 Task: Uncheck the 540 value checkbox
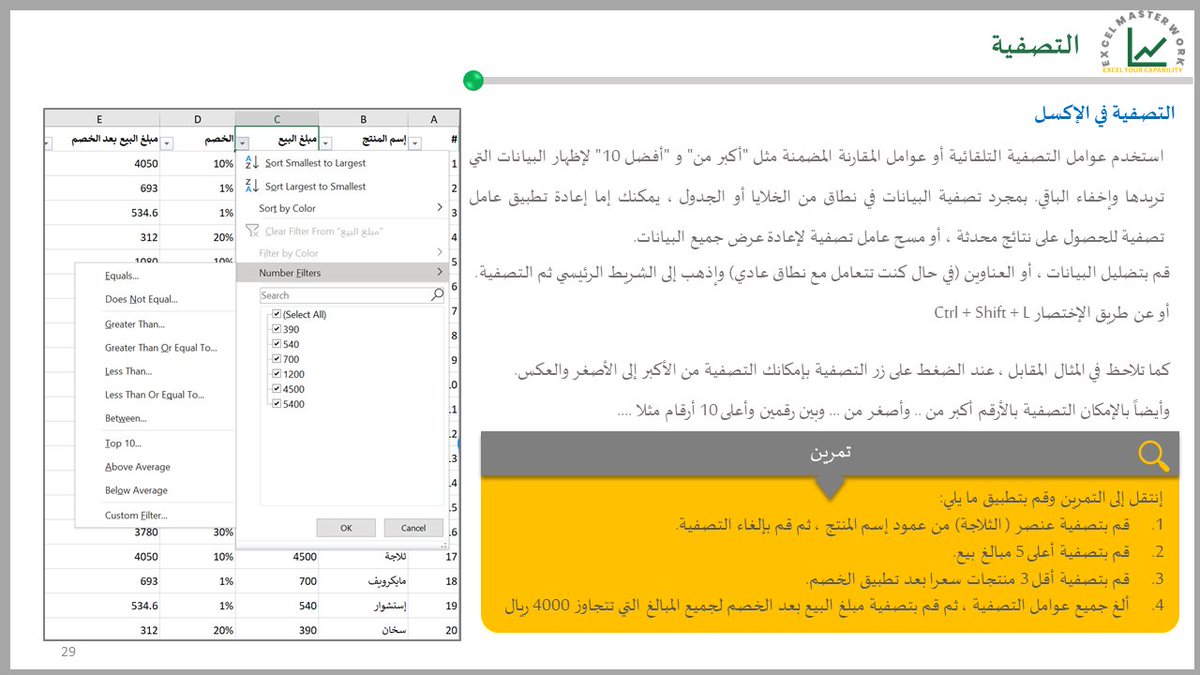pyautogui.click(x=276, y=344)
